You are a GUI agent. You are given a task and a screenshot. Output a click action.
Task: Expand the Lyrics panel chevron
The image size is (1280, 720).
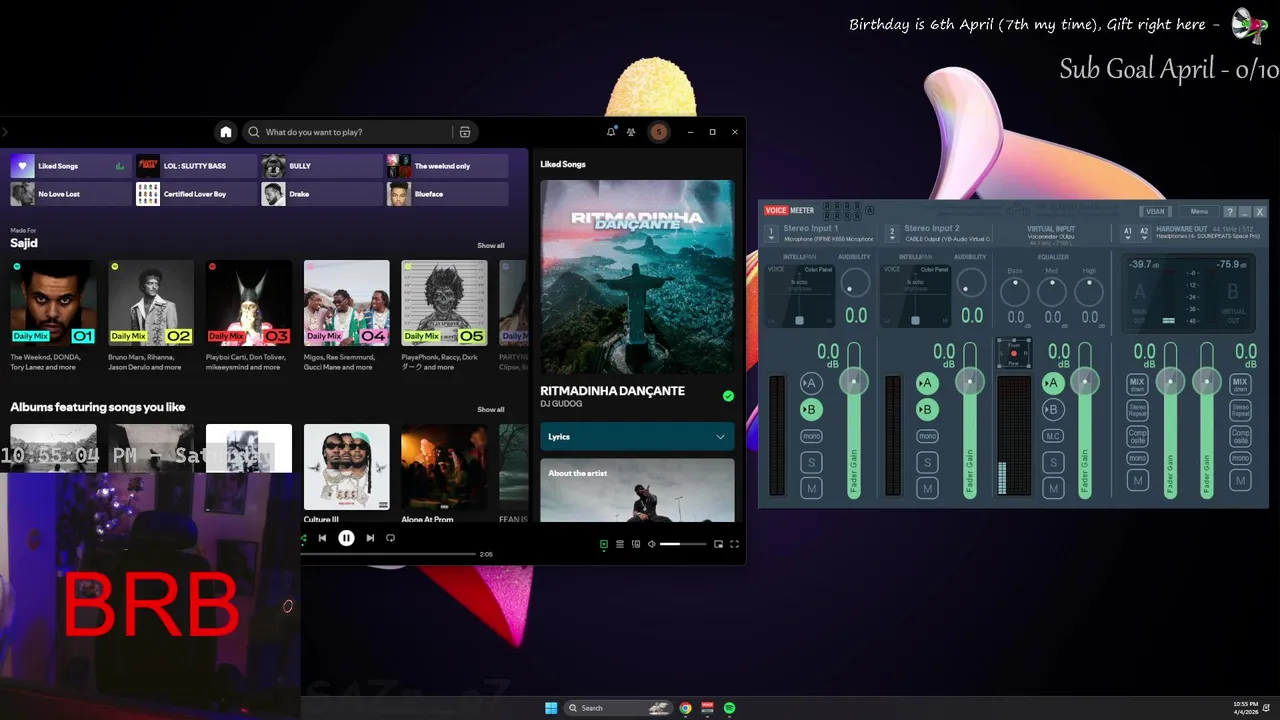click(720, 437)
